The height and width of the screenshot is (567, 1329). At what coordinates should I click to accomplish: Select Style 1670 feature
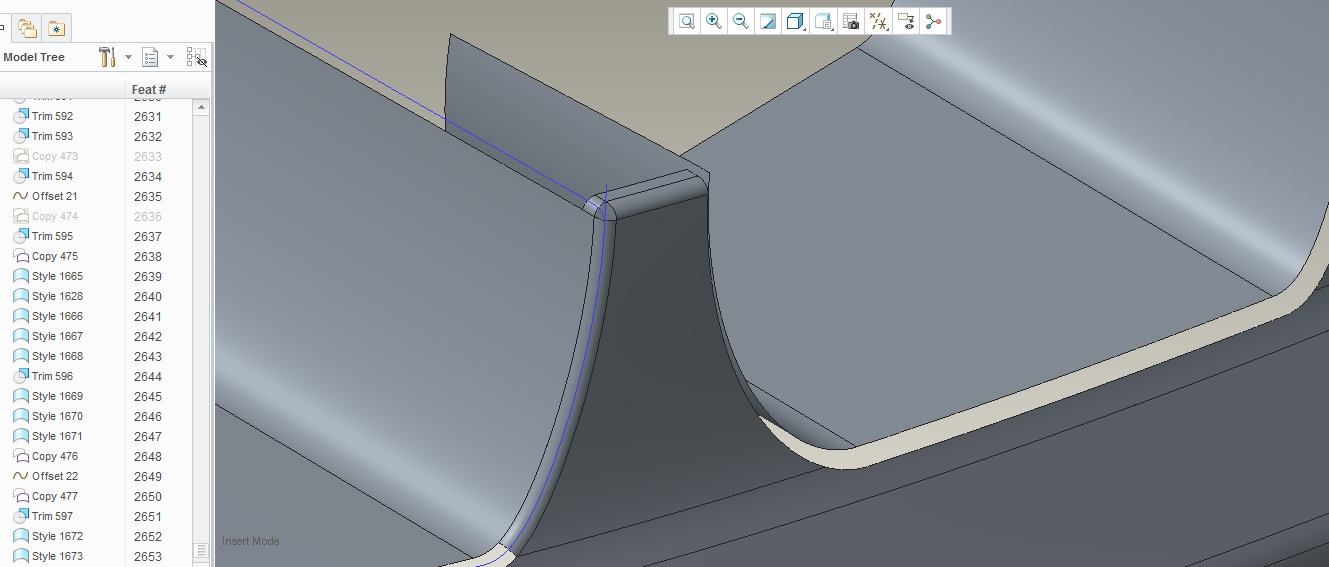57,416
